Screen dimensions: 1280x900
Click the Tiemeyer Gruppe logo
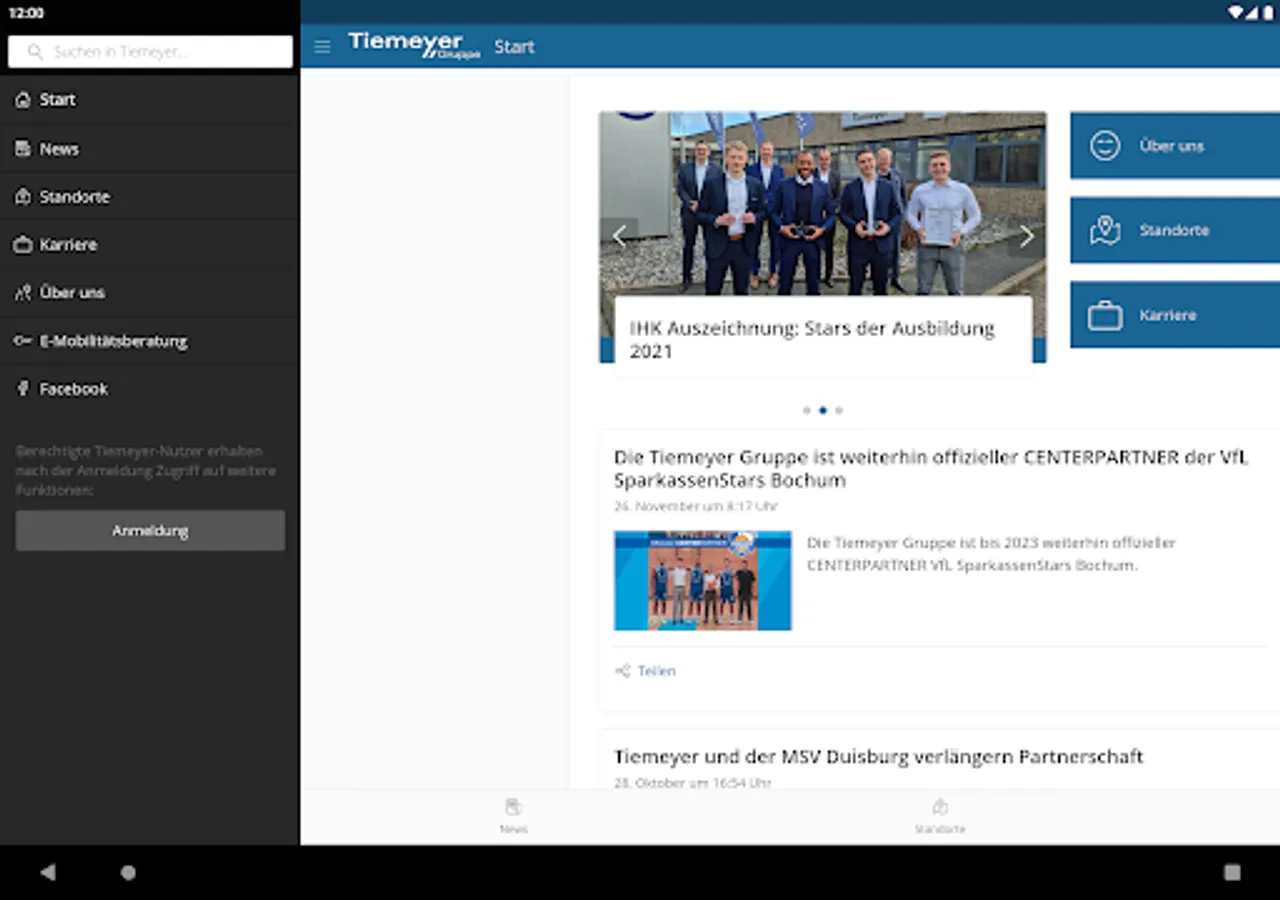click(x=414, y=45)
